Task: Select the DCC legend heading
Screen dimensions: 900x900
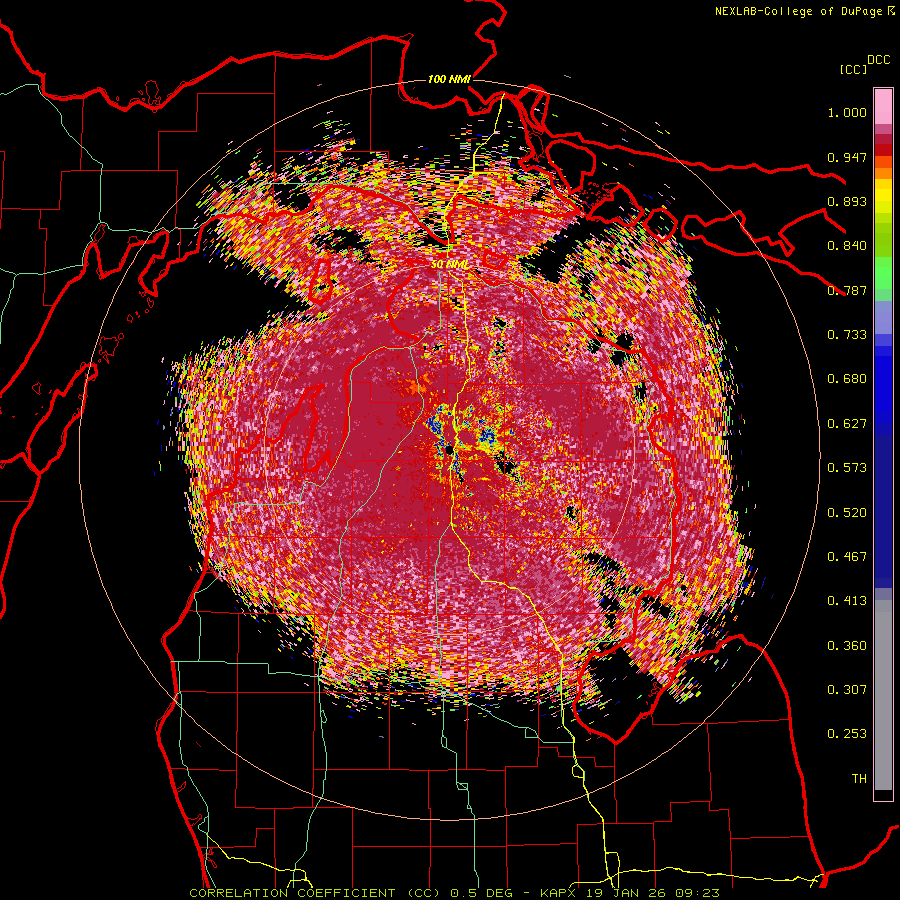Action: (878, 60)
